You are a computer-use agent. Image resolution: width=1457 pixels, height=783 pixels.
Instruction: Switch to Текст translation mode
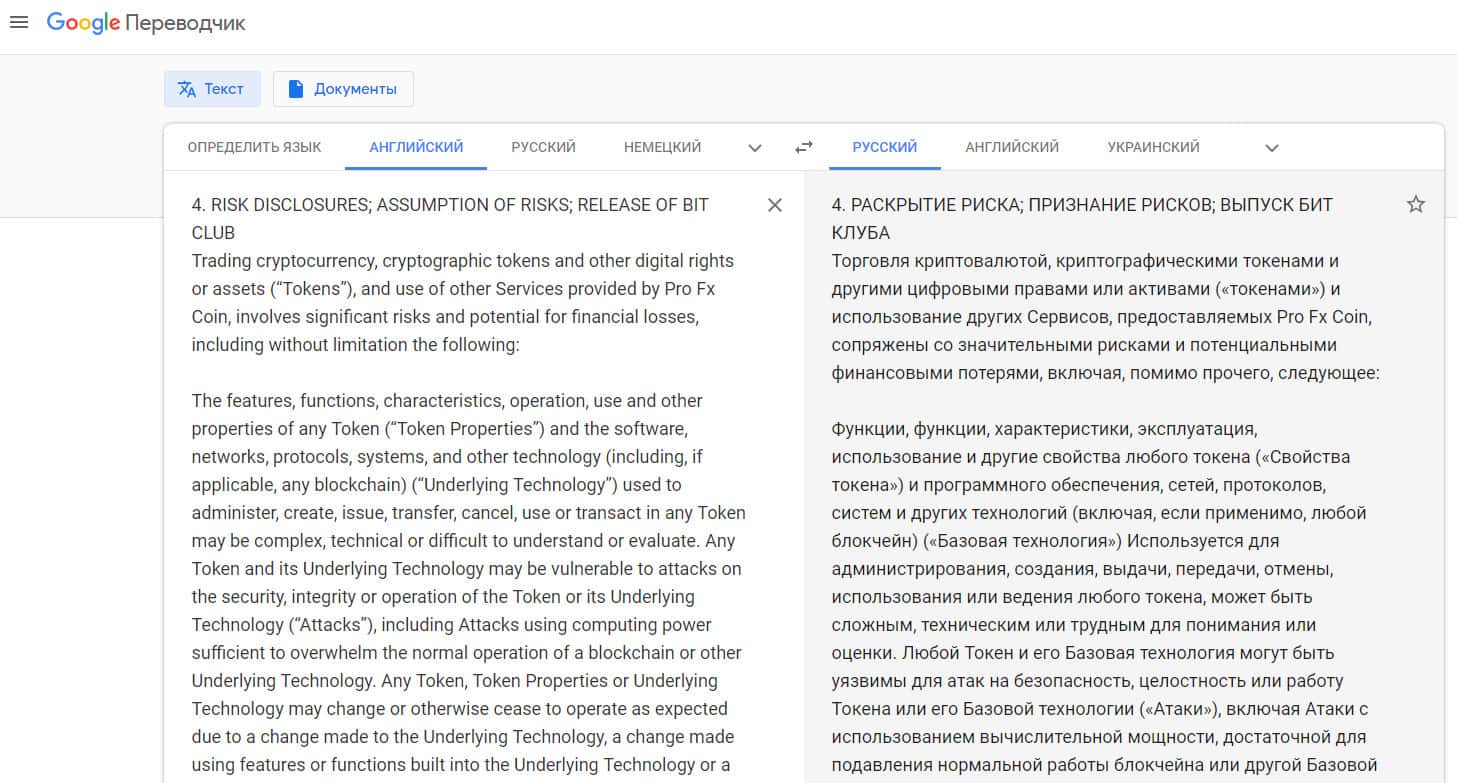(212, 89)
